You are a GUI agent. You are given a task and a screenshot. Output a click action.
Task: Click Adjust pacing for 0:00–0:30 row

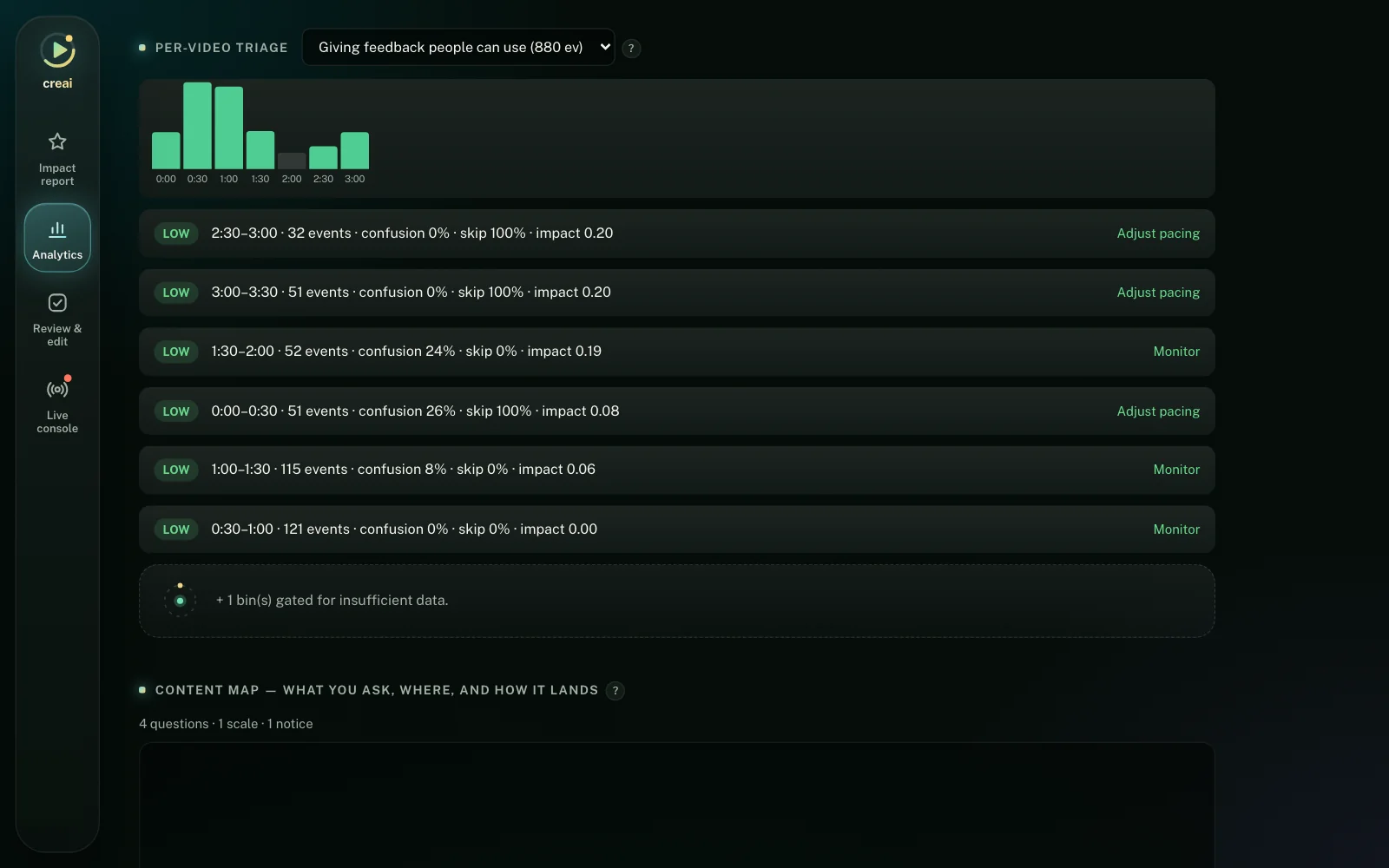[x=1158, y=411]
